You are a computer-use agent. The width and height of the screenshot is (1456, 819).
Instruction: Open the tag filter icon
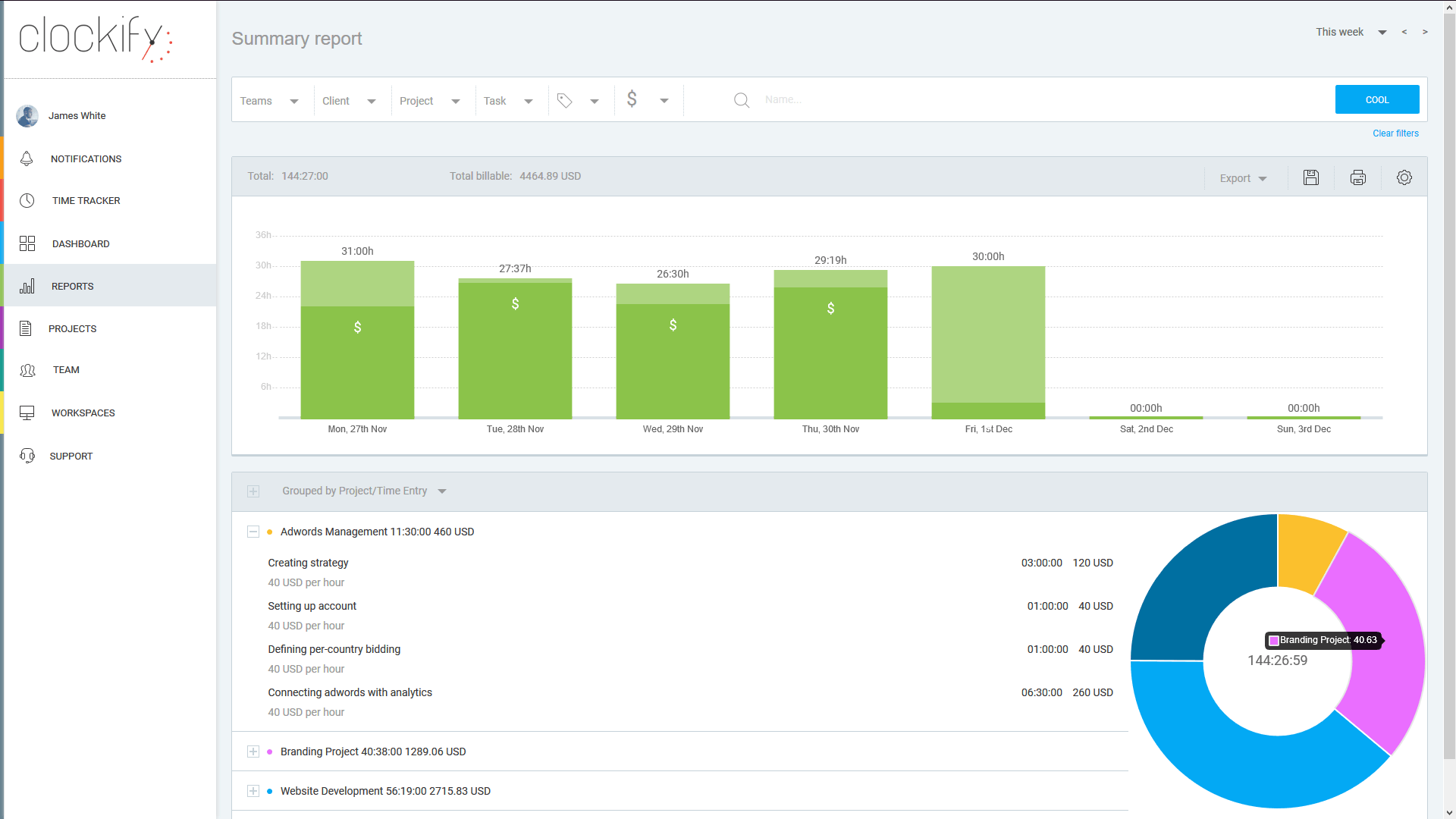pyautogui.click(x=565, y=100)
